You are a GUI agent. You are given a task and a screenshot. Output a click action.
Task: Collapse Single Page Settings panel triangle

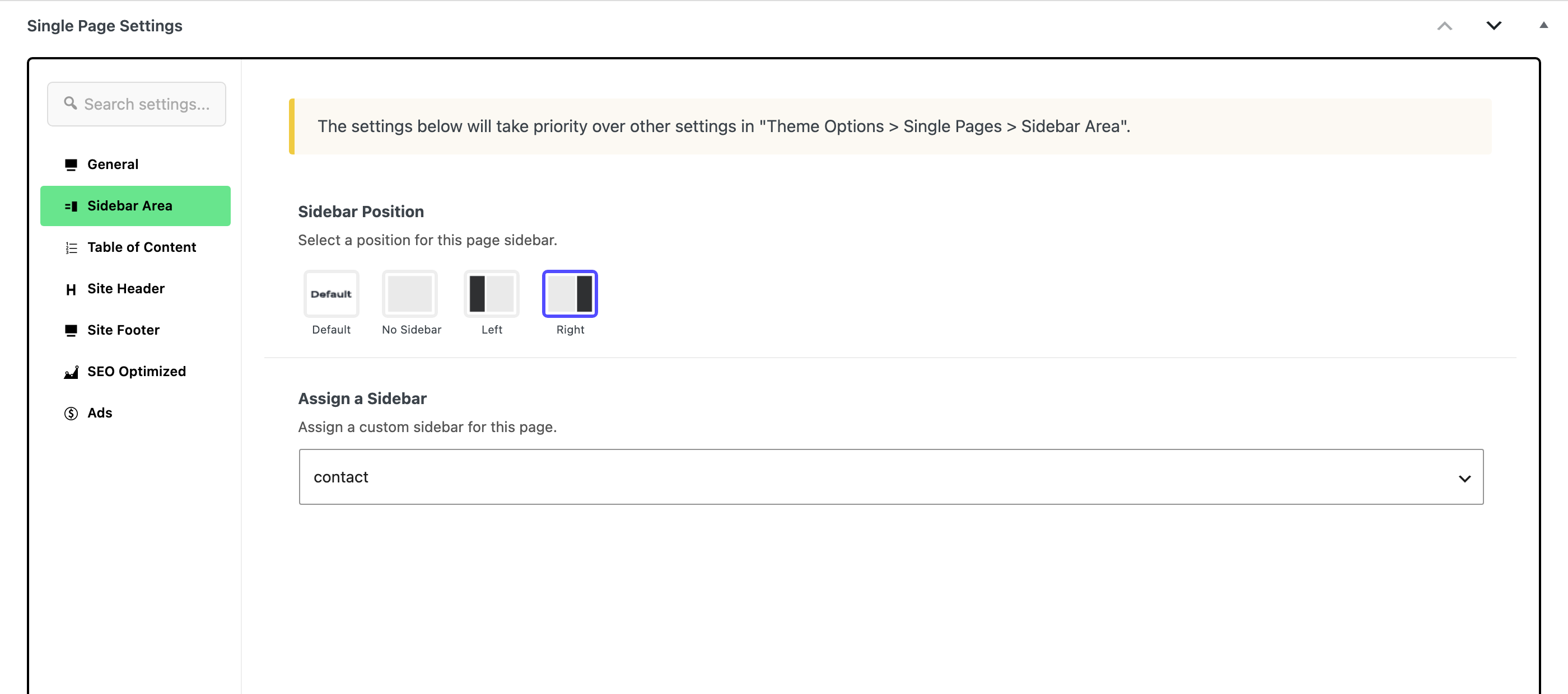point(1543,25)
